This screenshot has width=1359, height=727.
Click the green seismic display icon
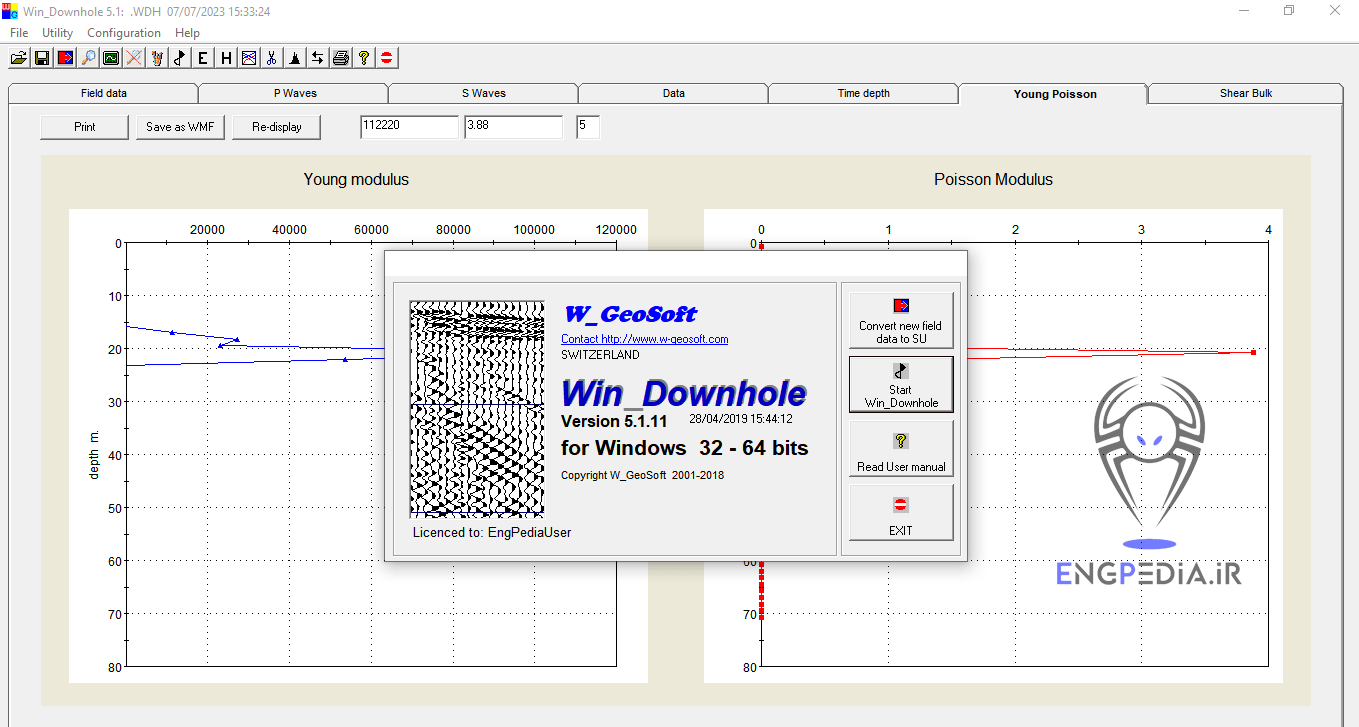tap(110, 57)
